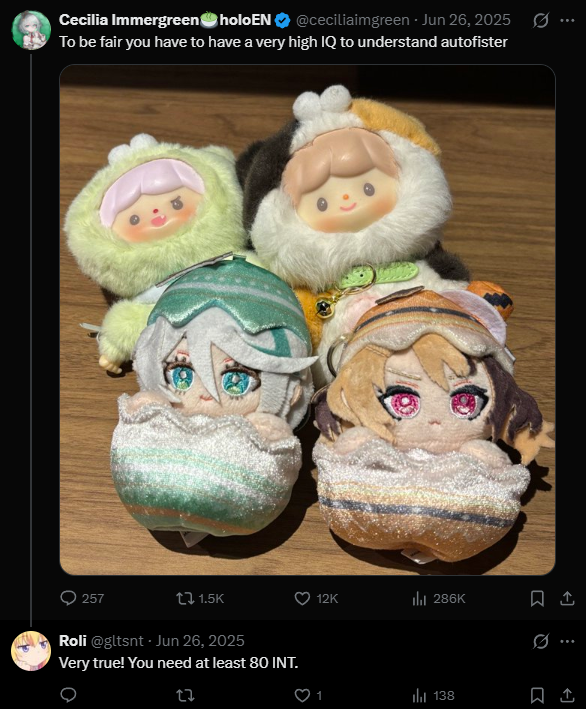Viewport: 586px width, 709px height.
Task: Open more options menu on Cecilia's tweet
Action: click(x=567, y=20)
